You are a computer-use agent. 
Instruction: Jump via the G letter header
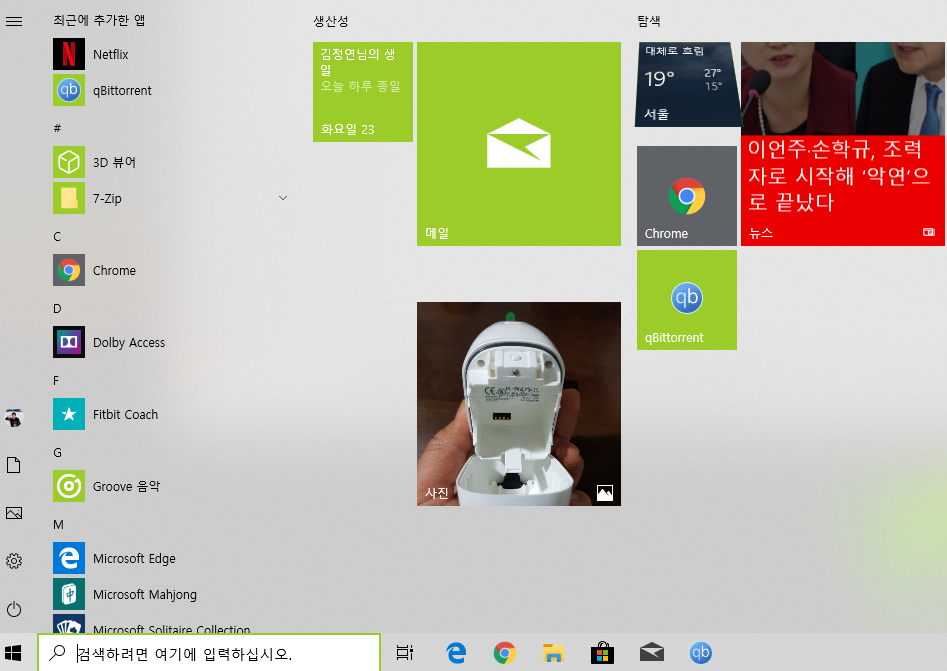point(57,452)
